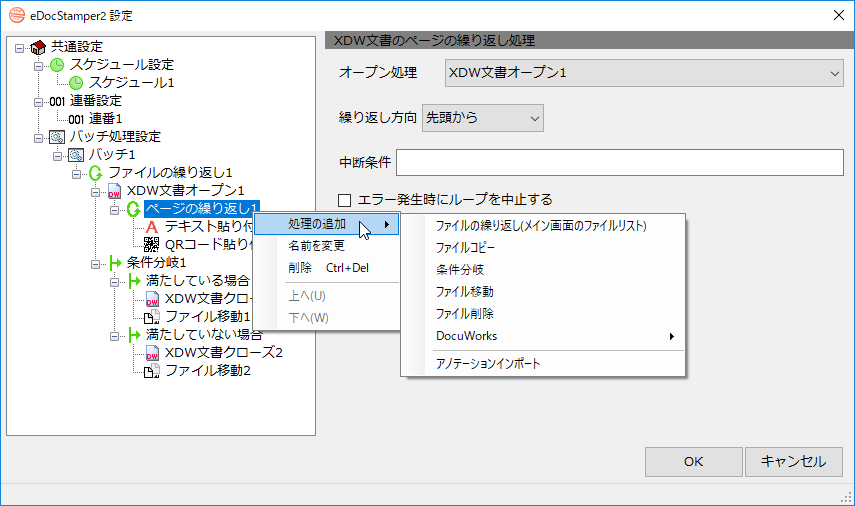855x506 pixels.
Task: Click the キャンセル button
Action: click(793, 462)
